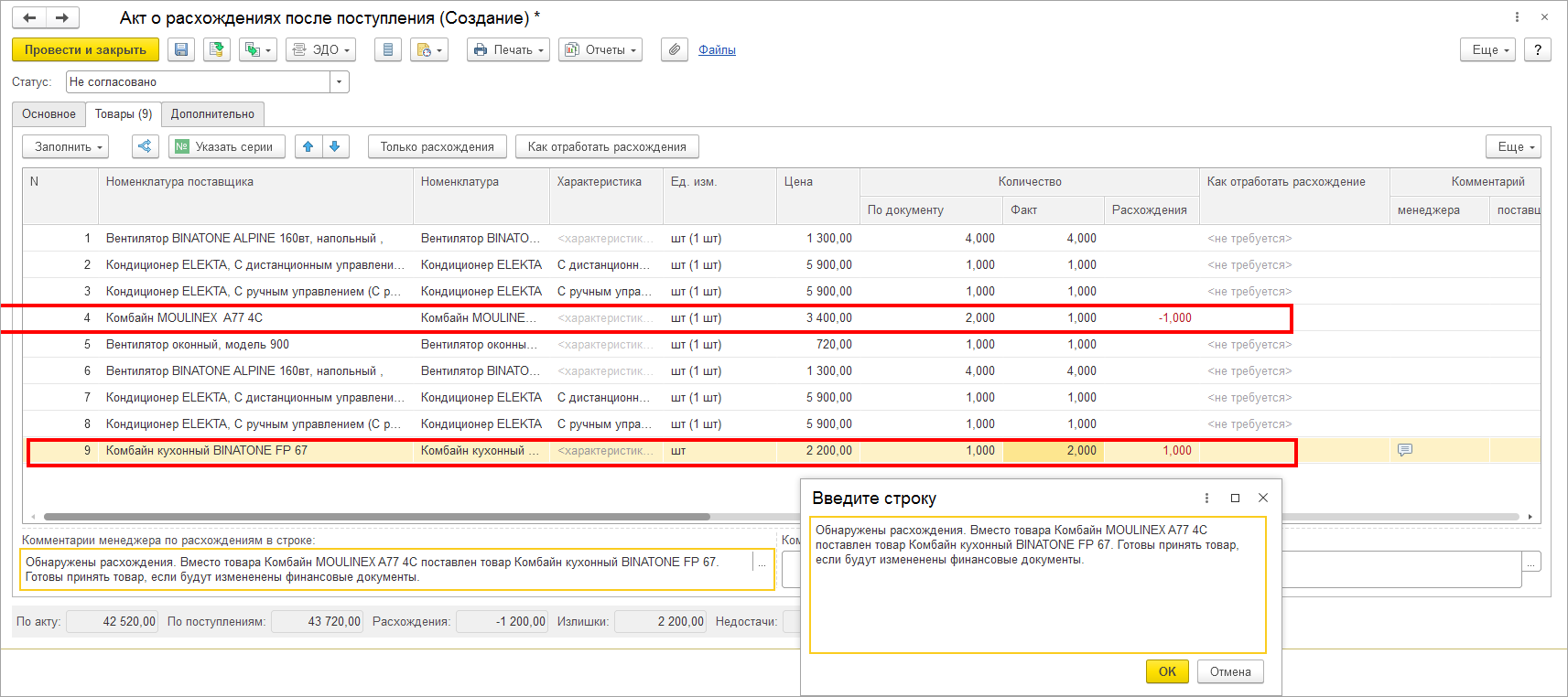Click Только расхождения button
This screenshot has width=1568, height=697.
point(438,146)
